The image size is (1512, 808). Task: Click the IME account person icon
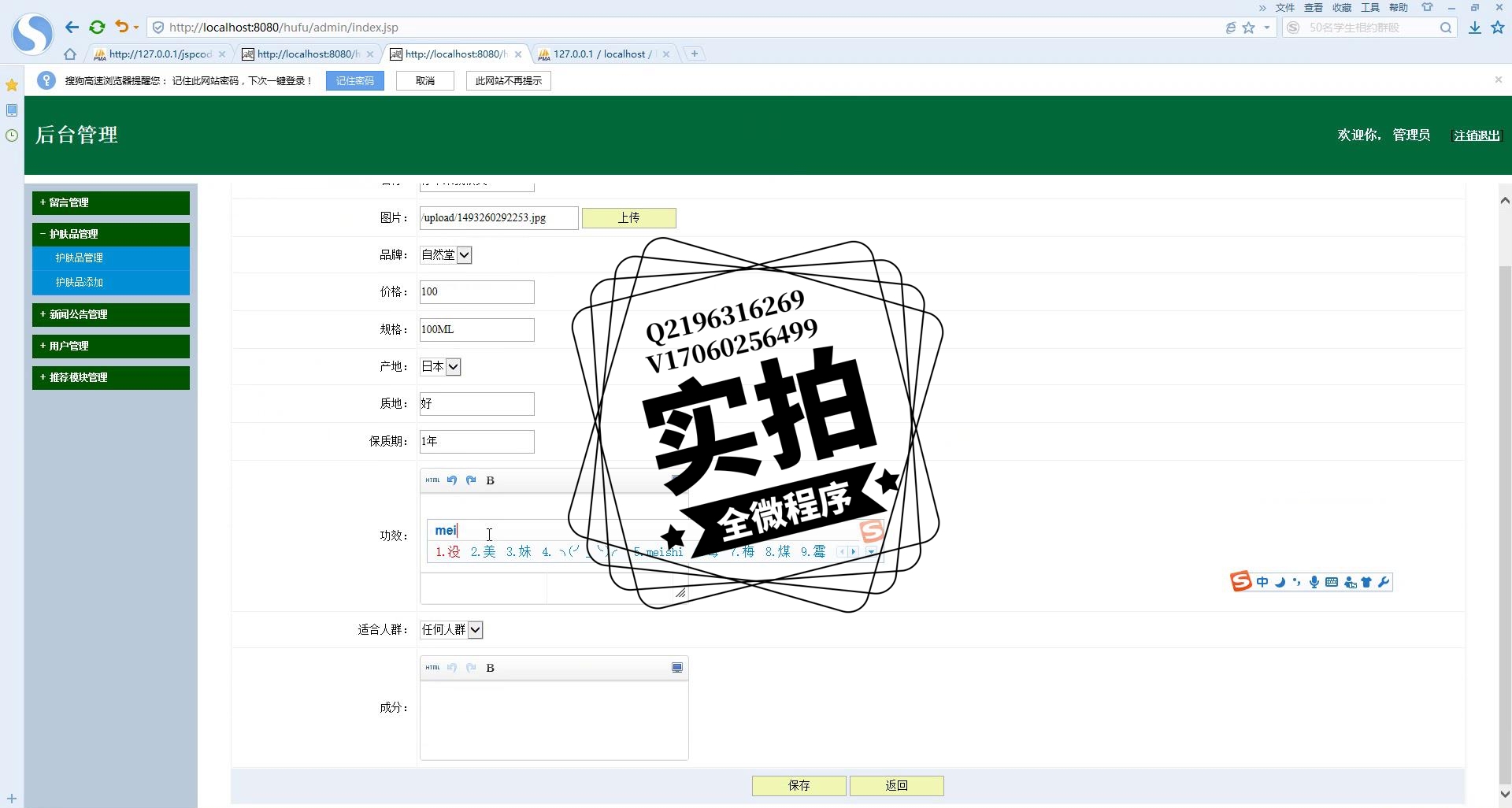coord(1350,582)
